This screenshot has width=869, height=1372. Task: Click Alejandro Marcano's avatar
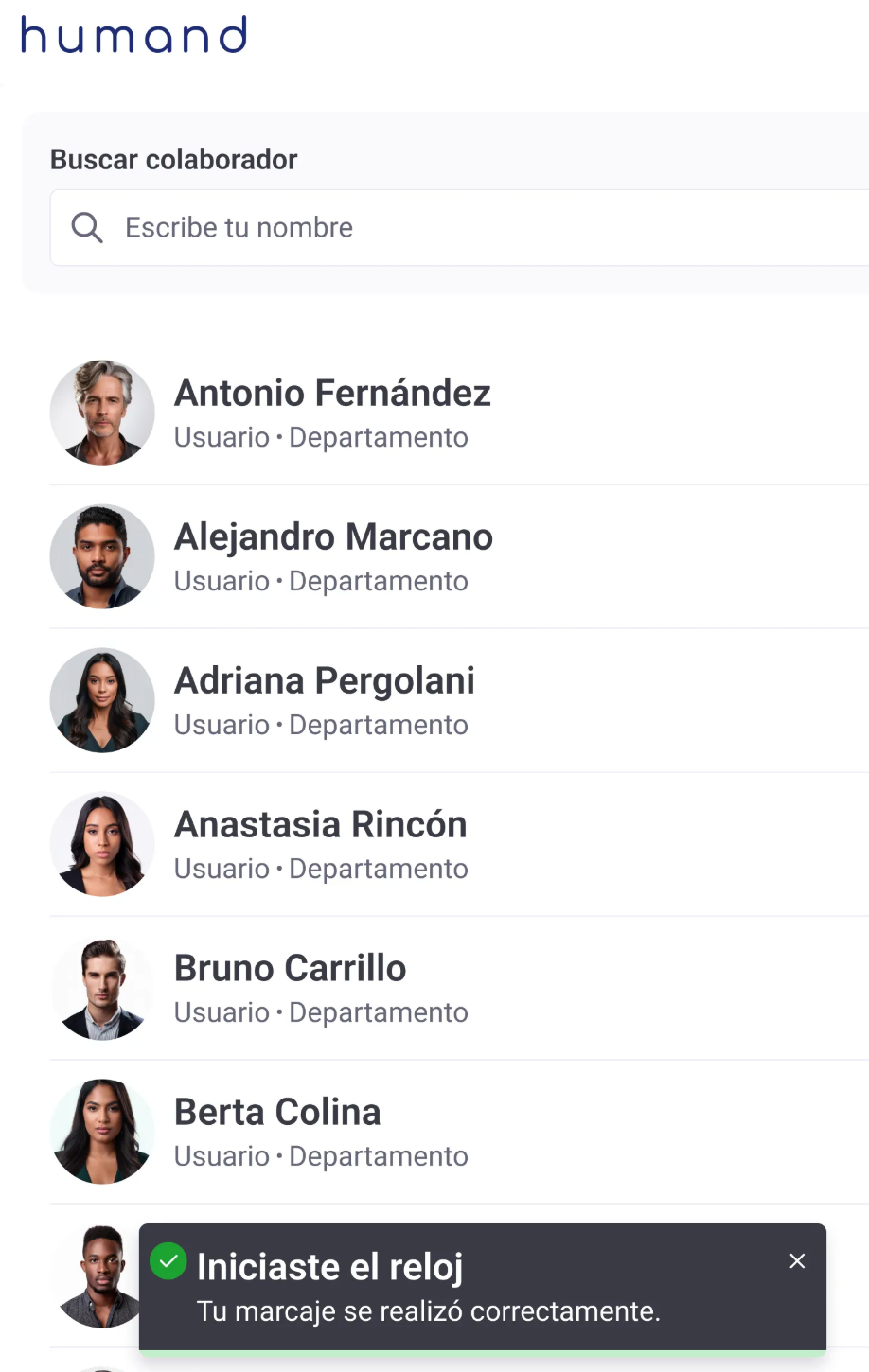pos(102,556)
